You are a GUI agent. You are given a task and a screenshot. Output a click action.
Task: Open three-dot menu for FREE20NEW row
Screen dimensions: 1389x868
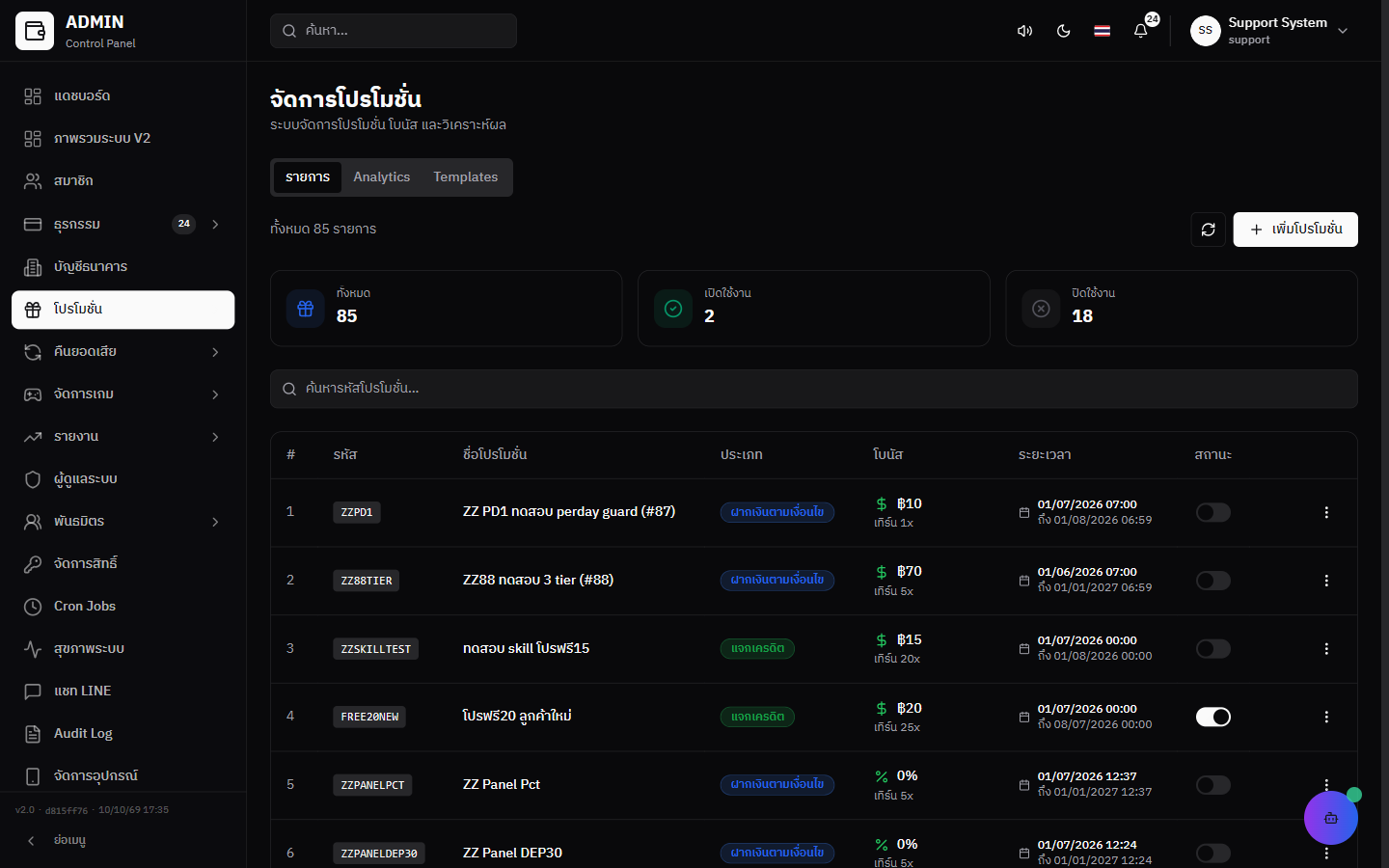1326,717
